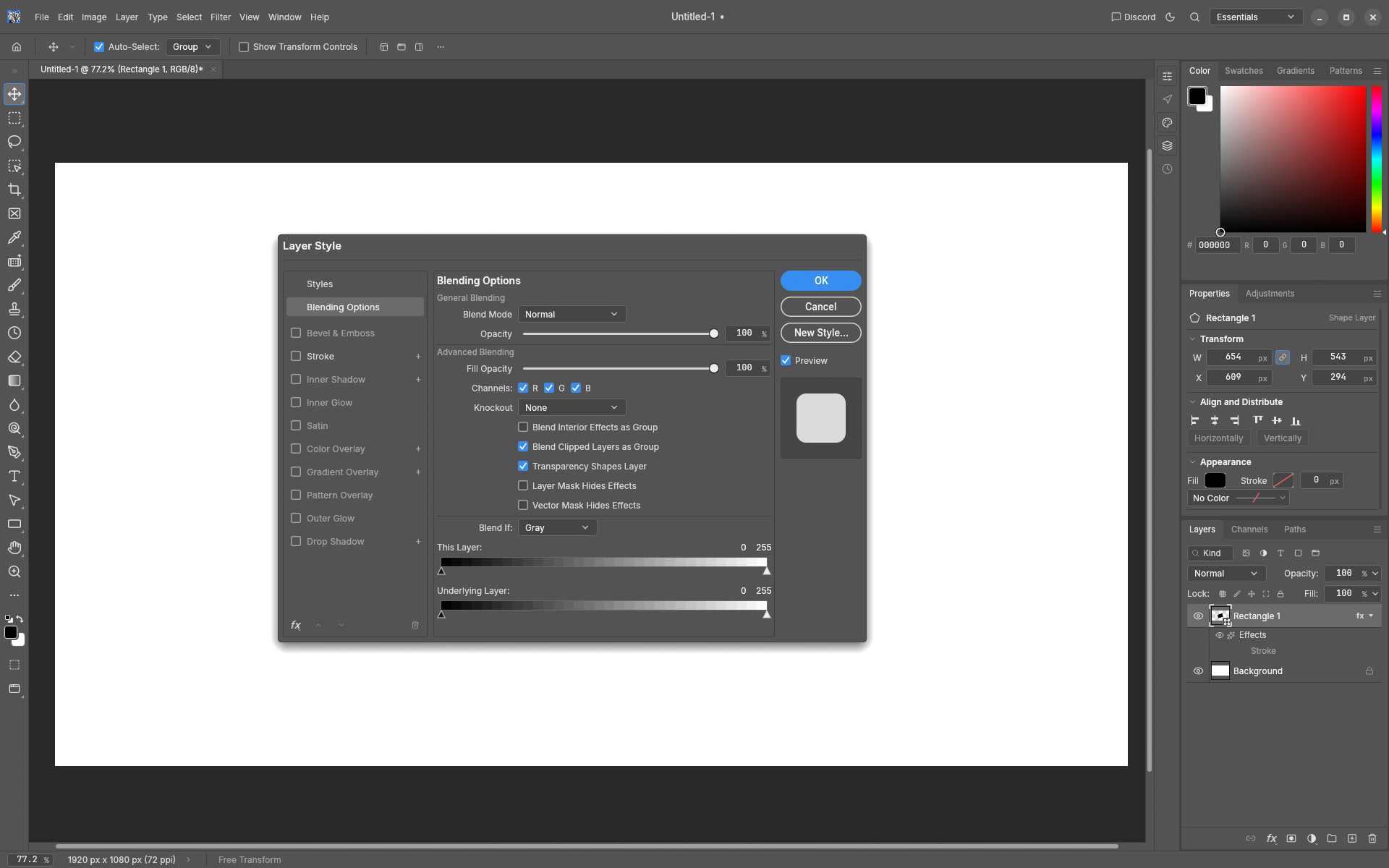Activate the Zoom tool
The width and height of the screenshot is (1389, 868).
pos(14,571)
